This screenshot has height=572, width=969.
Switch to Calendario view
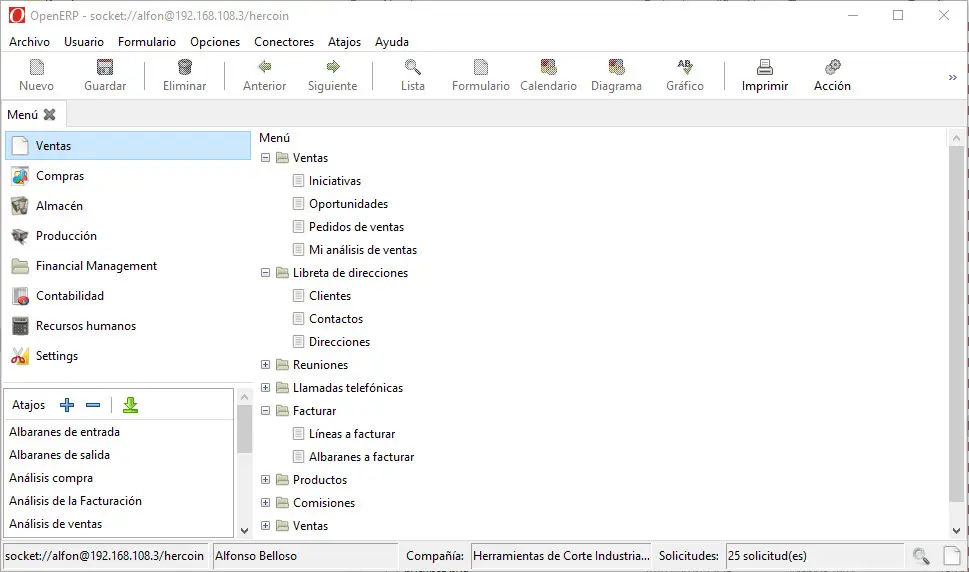pos(548,67)
